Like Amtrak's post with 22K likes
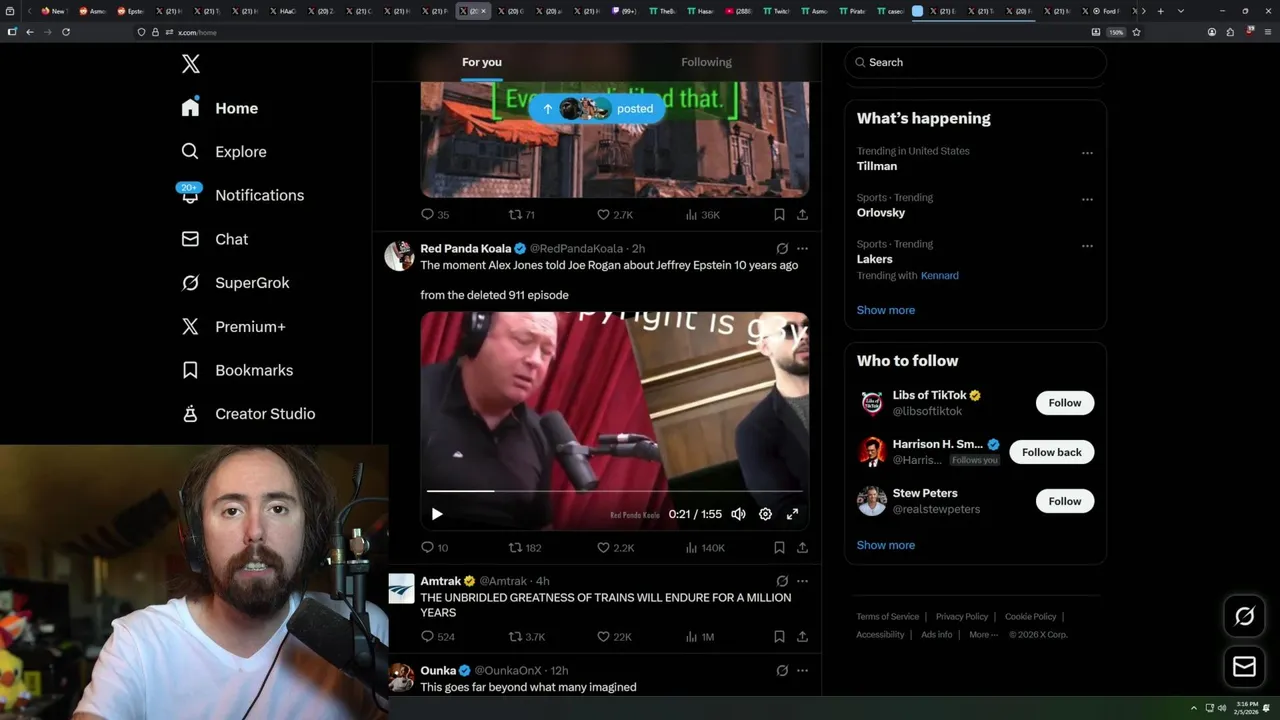The width and height of the screenshot is (1280, 720). point(614,636)
